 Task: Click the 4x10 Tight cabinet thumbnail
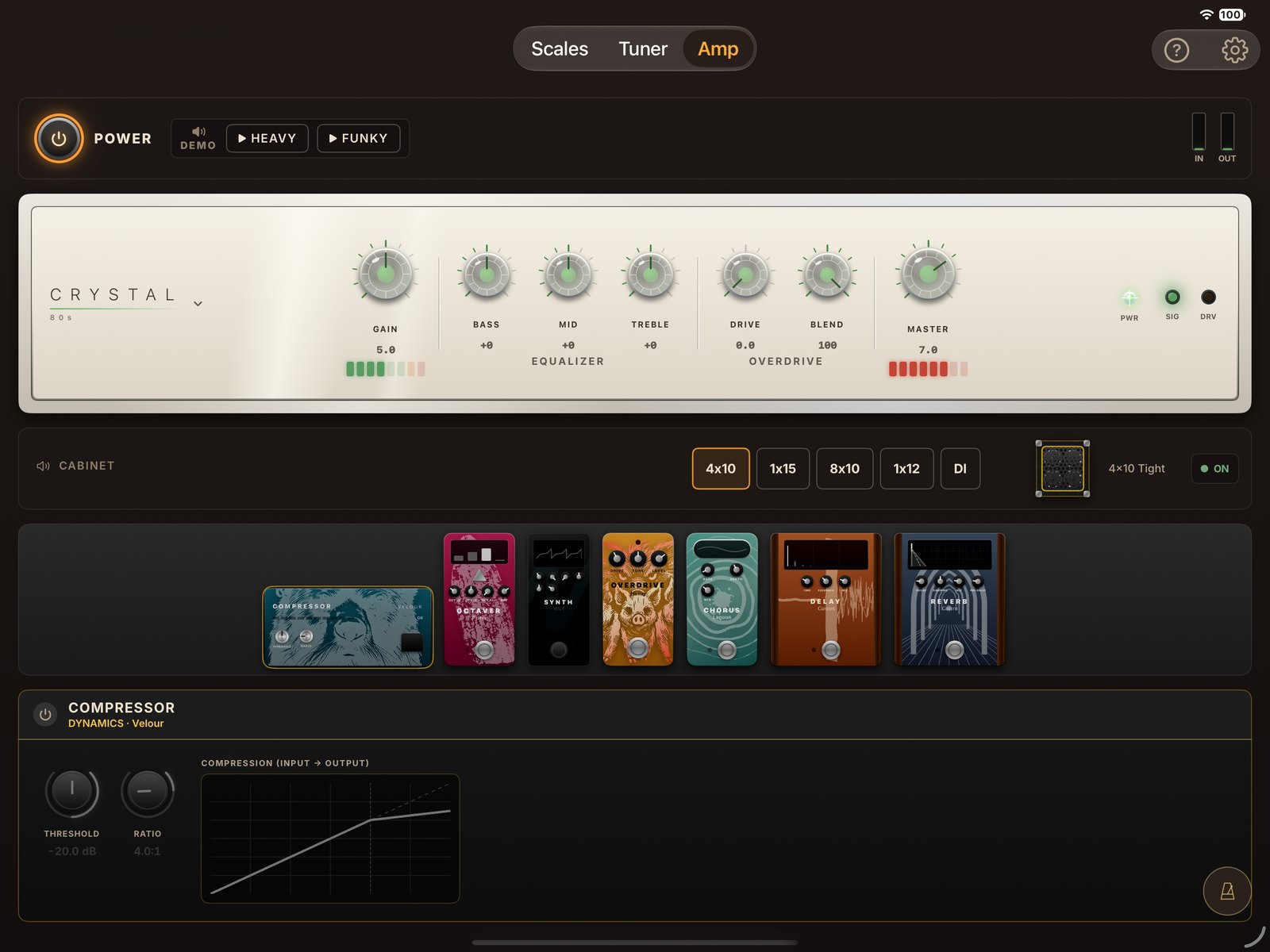point(1062,469)
